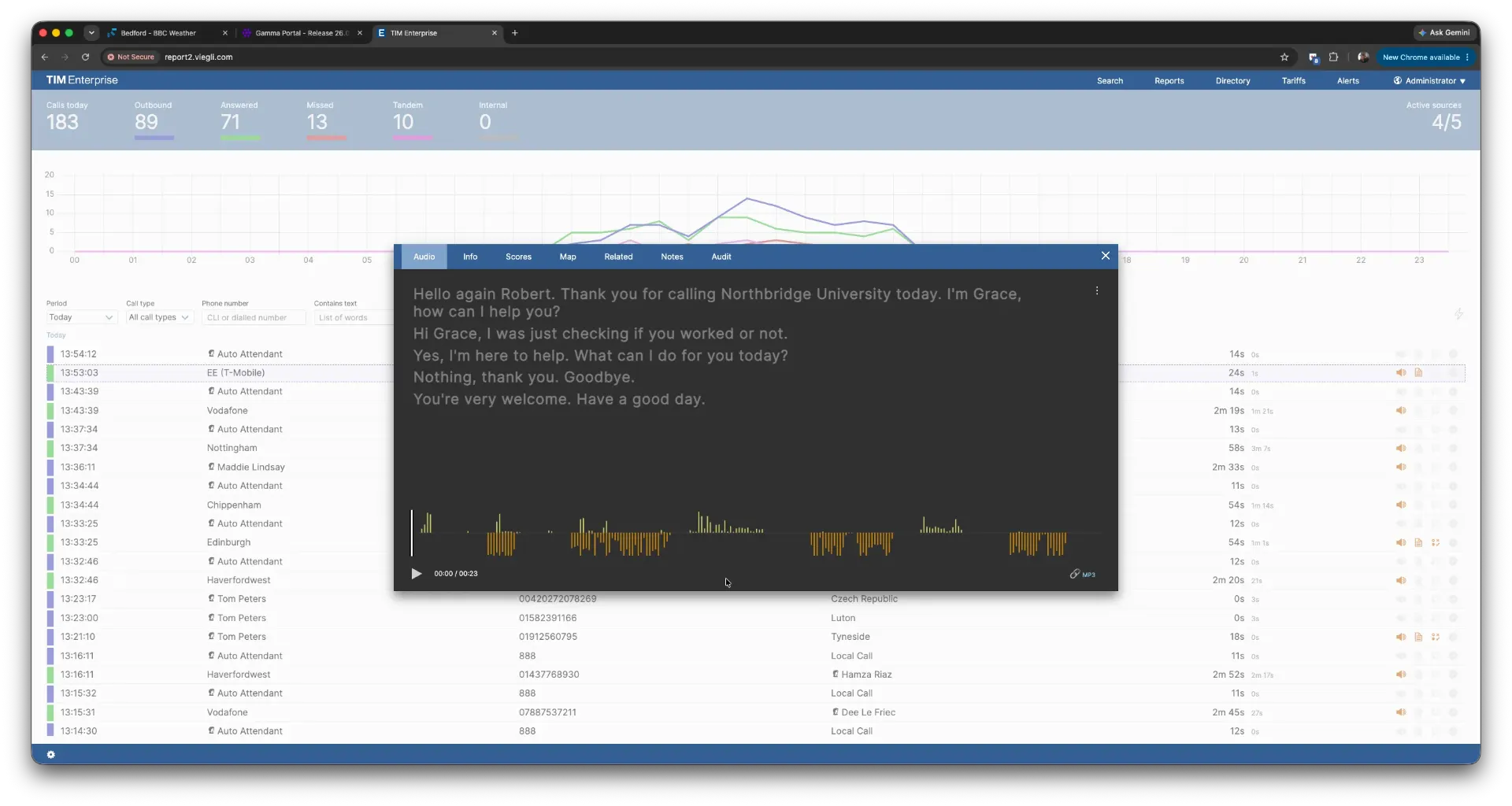Click the Ask Gemini button

click(x=1443, y=33)
